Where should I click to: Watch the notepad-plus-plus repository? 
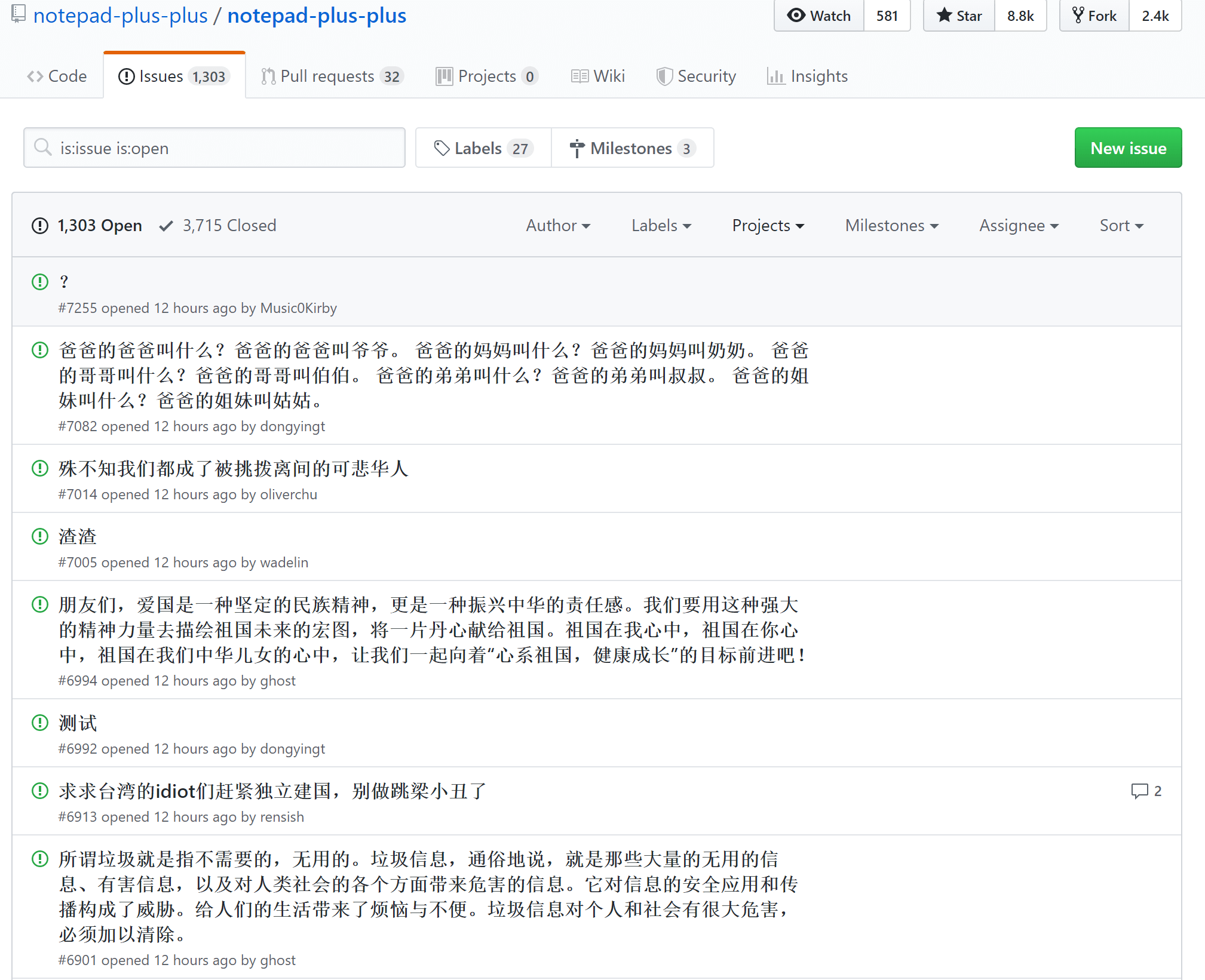[819, 16]
